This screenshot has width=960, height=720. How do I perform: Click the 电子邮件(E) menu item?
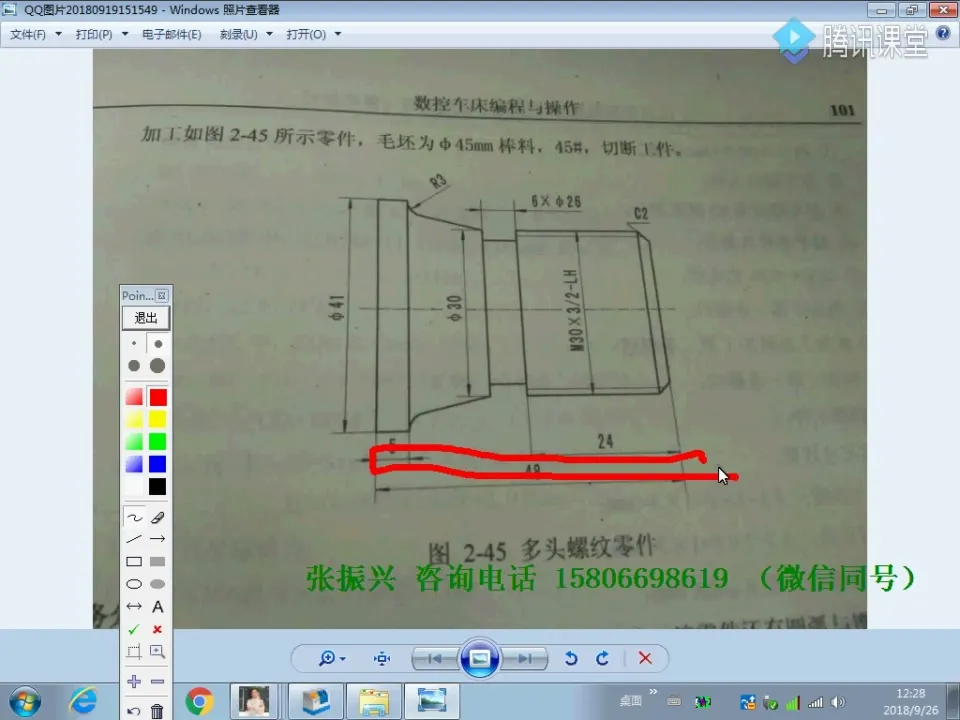point(173,33)
